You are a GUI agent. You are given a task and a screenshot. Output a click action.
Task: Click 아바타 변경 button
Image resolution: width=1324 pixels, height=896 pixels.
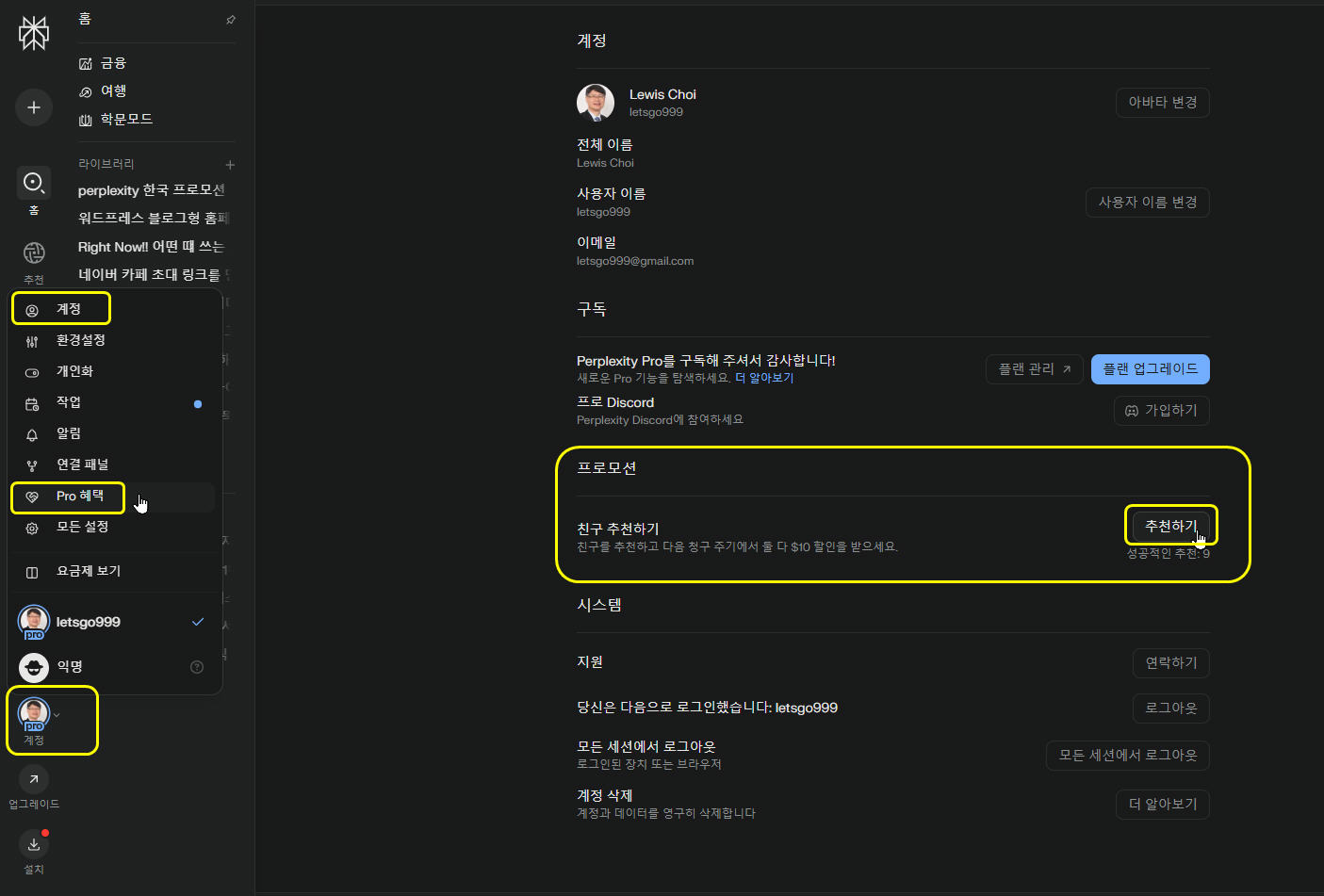click(x=1163, y=103)
